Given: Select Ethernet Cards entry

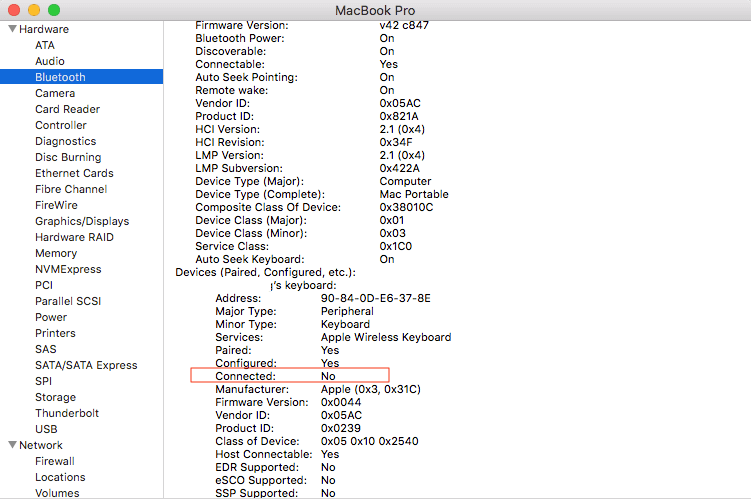Looking at the screenshot, I should coord(74,173).
